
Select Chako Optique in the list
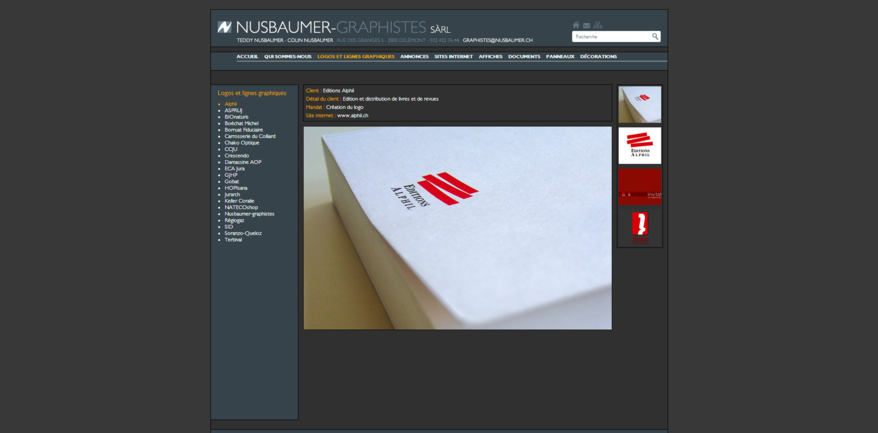[x=242, y=143]
